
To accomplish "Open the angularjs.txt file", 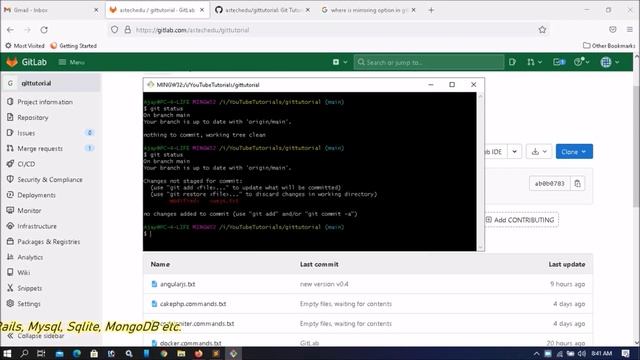I will (x=177, y=284).
